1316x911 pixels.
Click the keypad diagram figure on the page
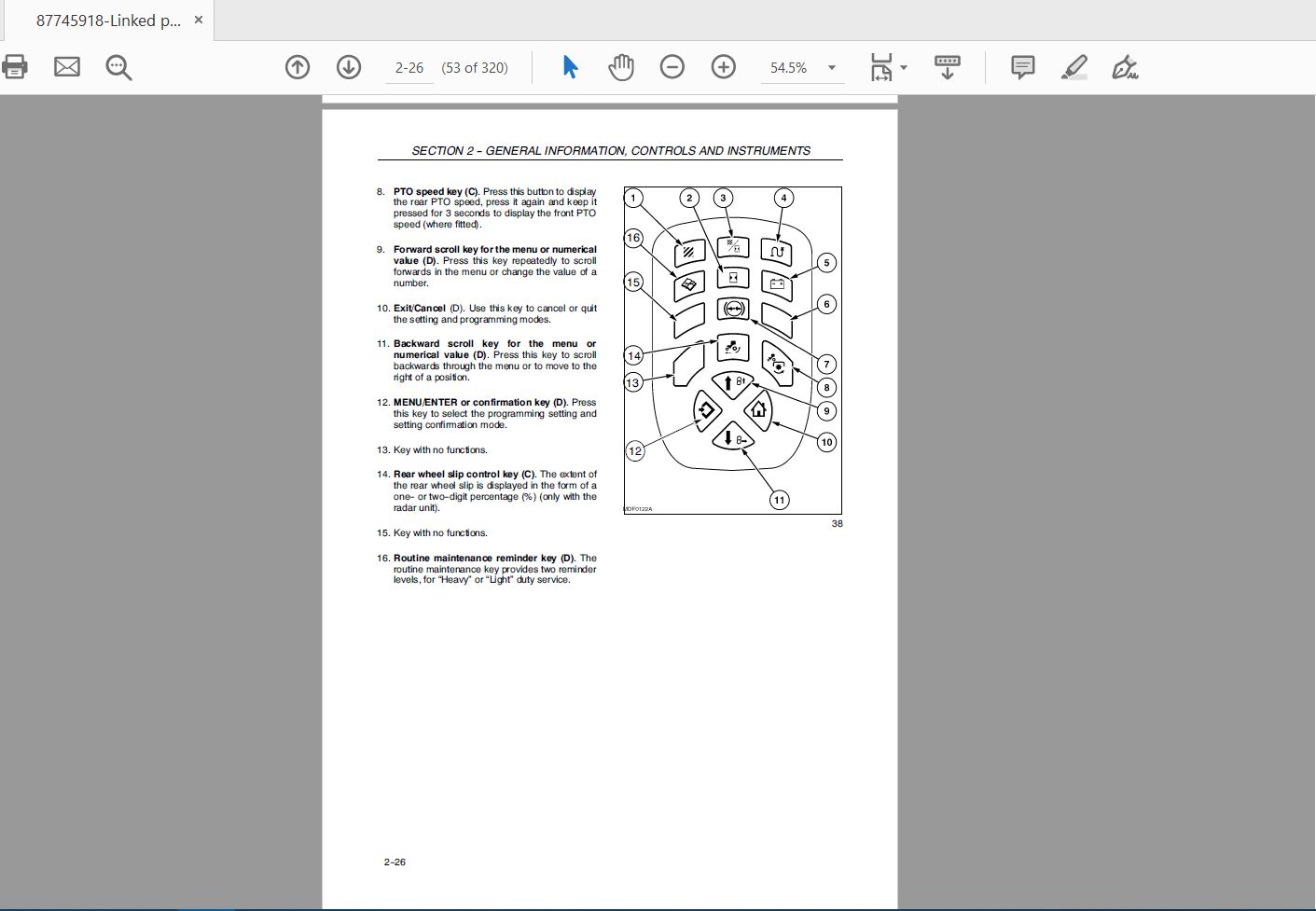point(732,351)
